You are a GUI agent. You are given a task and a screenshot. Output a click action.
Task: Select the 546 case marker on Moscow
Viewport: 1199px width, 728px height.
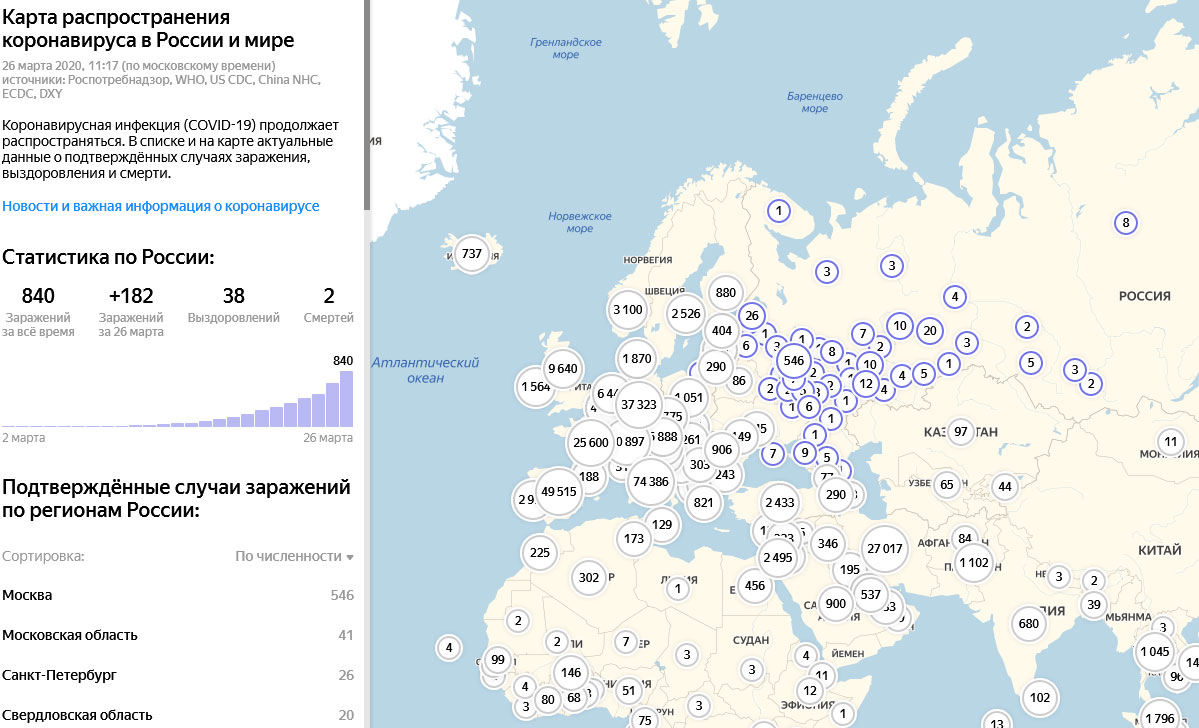click(794, 360)
